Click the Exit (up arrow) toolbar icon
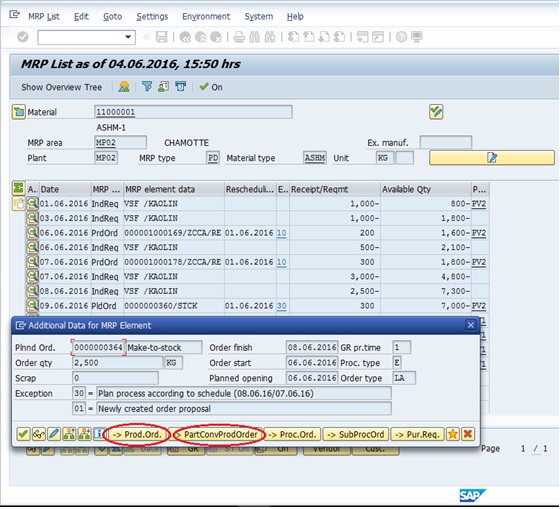 (200, 37)
